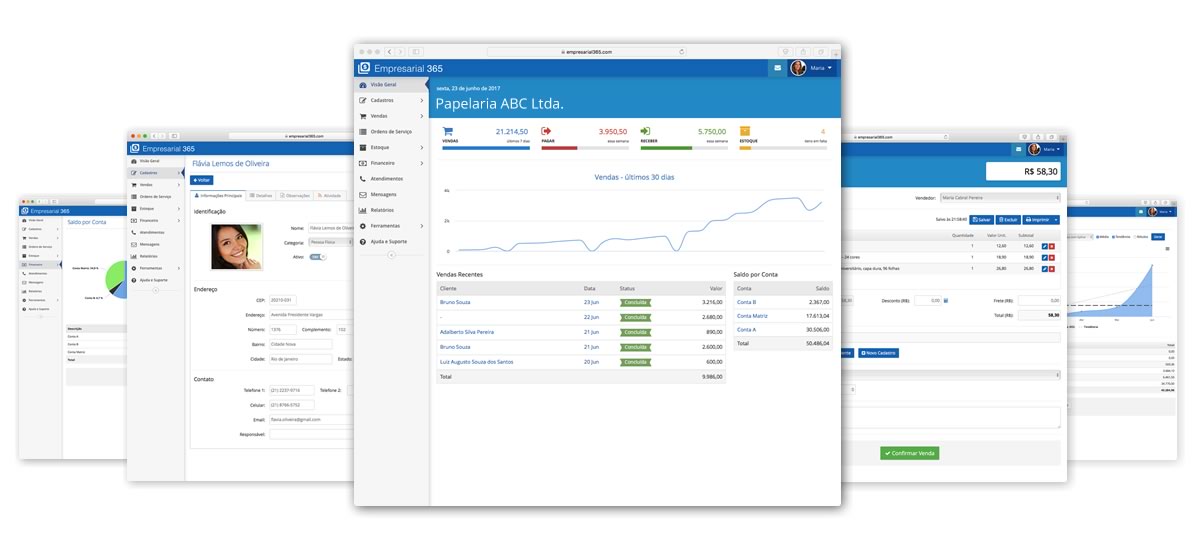The image size is (1200, 549).
Task: Click Excluir button in sale window
Action: tap(1006, 218)
